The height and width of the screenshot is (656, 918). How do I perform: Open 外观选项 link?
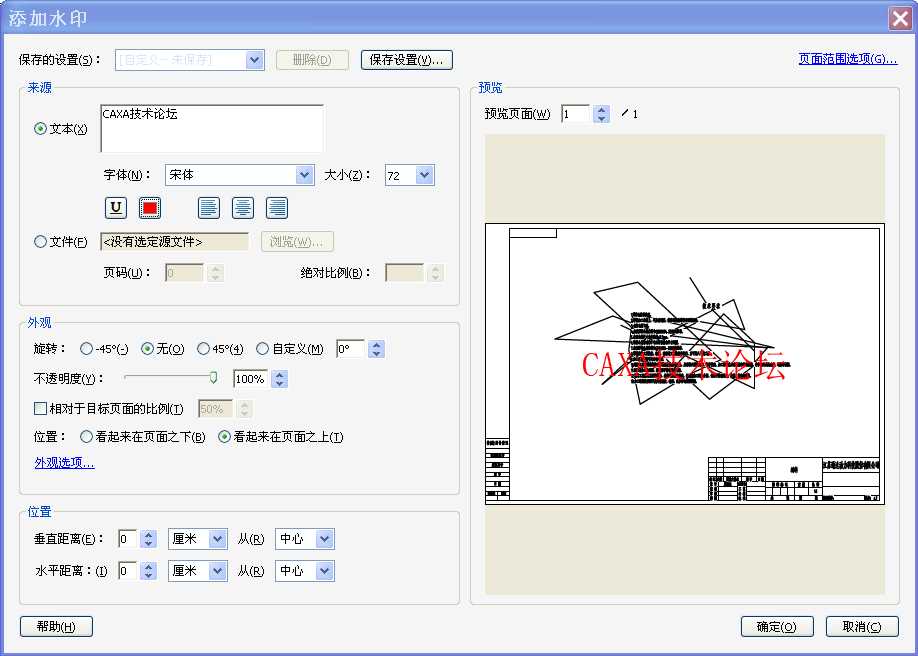(64, 463)
